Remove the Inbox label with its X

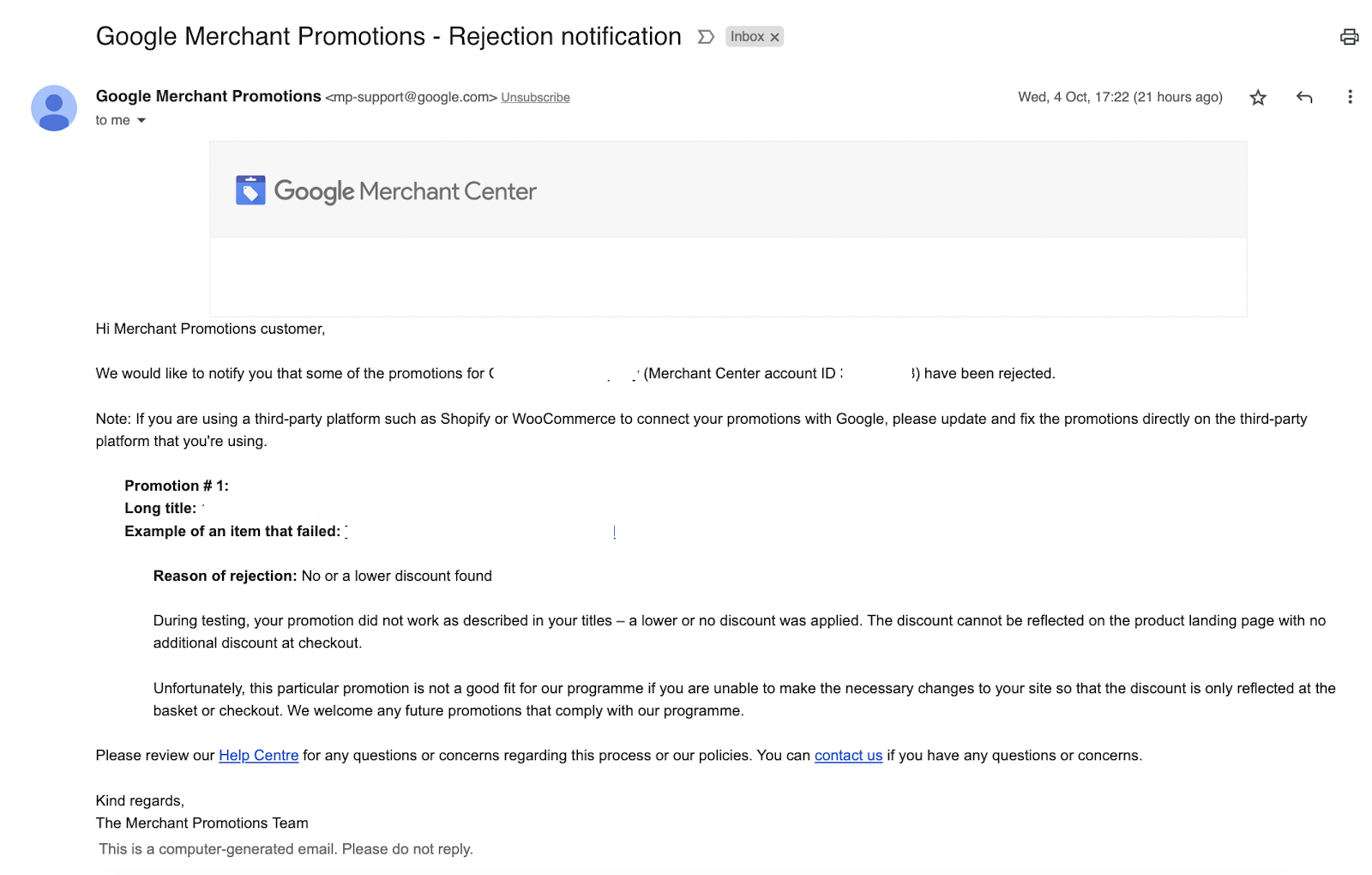[x=775, y=38]
